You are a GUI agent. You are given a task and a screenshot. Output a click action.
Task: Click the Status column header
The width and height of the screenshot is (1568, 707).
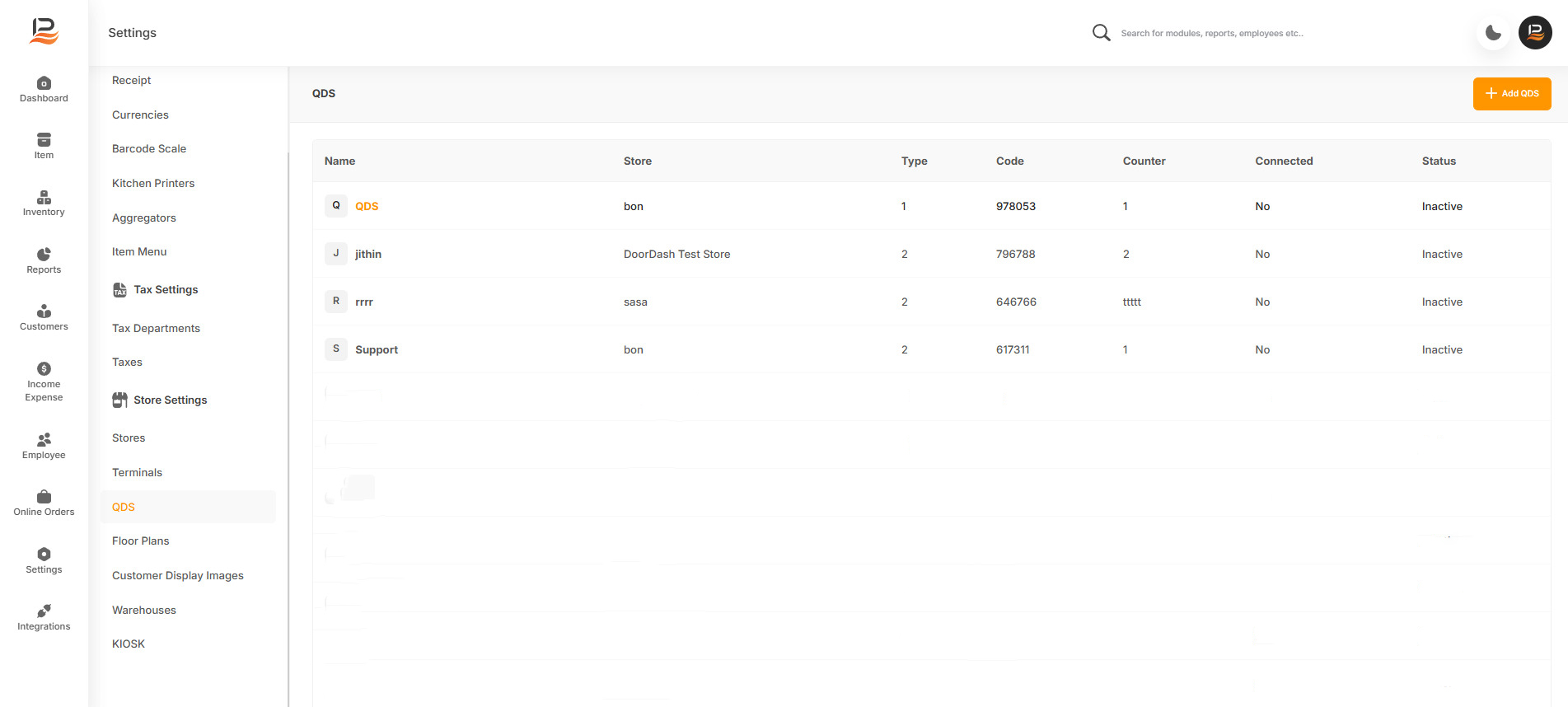pos(1439,161)
